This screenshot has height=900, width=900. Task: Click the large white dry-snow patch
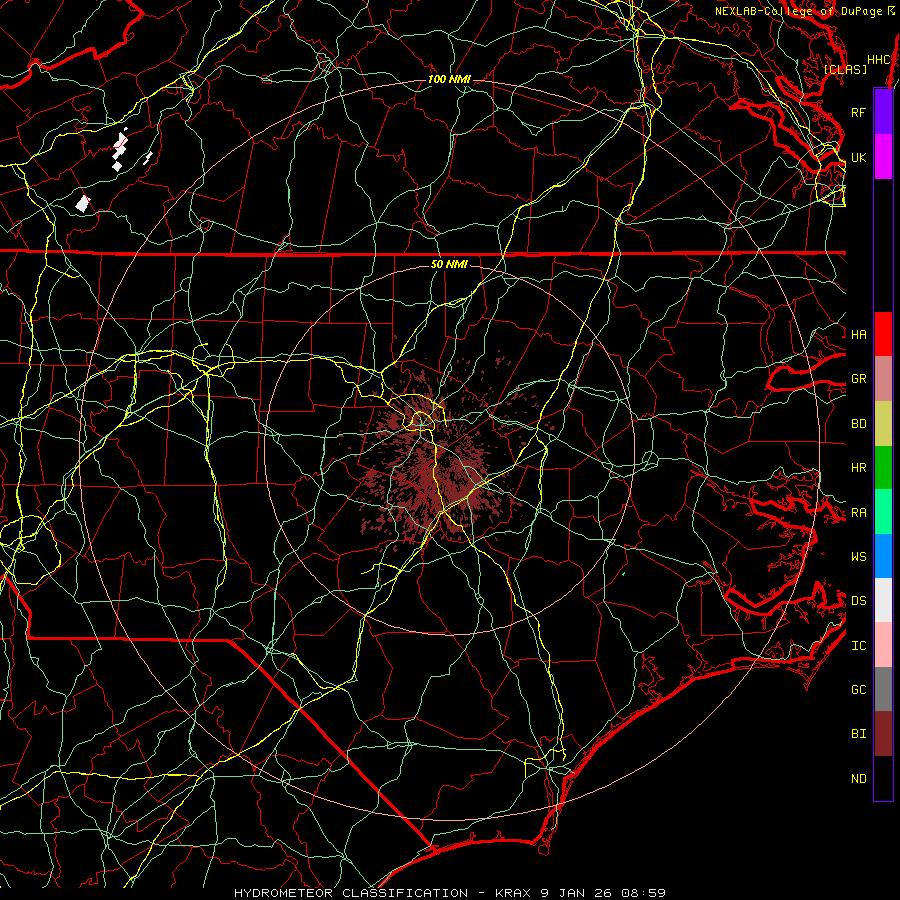83,204
